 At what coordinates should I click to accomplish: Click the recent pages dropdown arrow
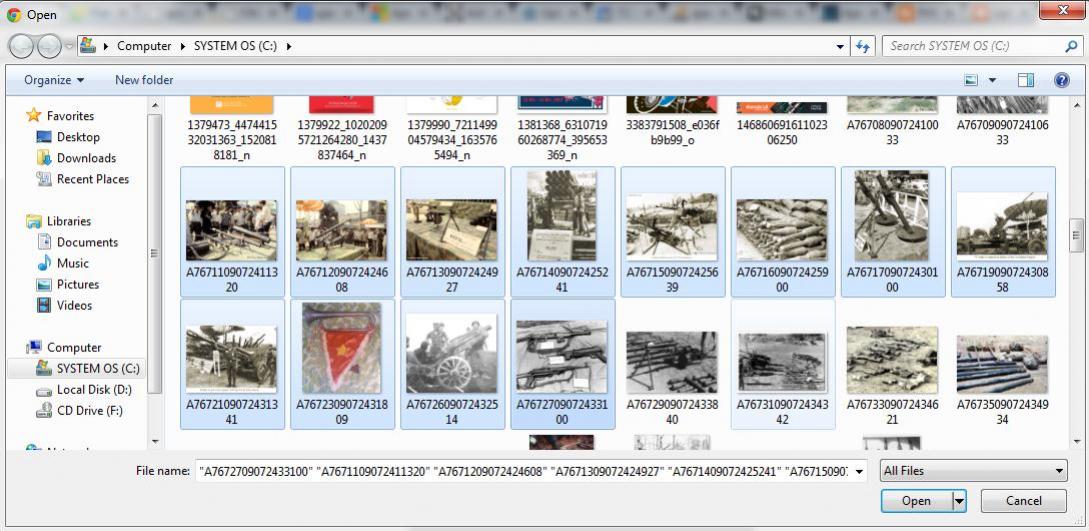(x=69, y=47)
